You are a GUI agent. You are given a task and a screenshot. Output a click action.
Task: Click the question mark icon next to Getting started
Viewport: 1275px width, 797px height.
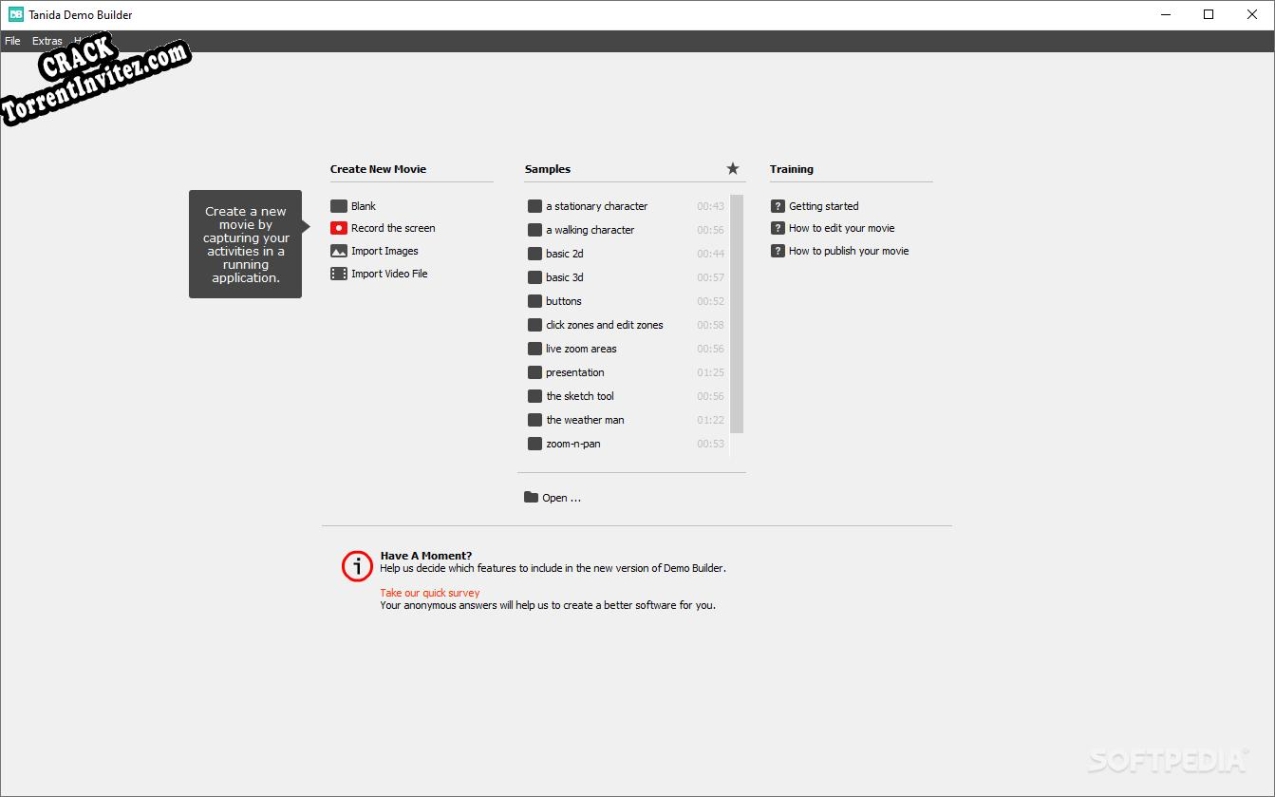point(778,205)
